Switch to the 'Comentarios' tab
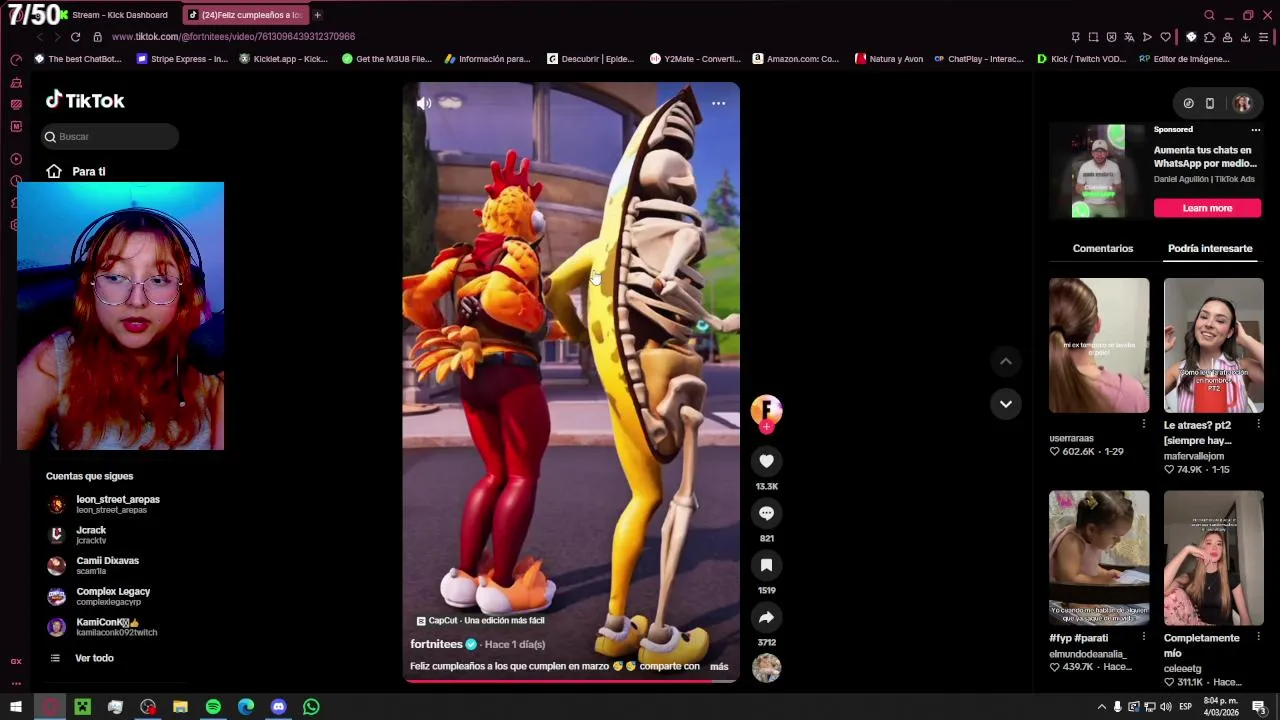Screen dimensions: 1280x720 pyautogui.click(x=1103, y=248)
